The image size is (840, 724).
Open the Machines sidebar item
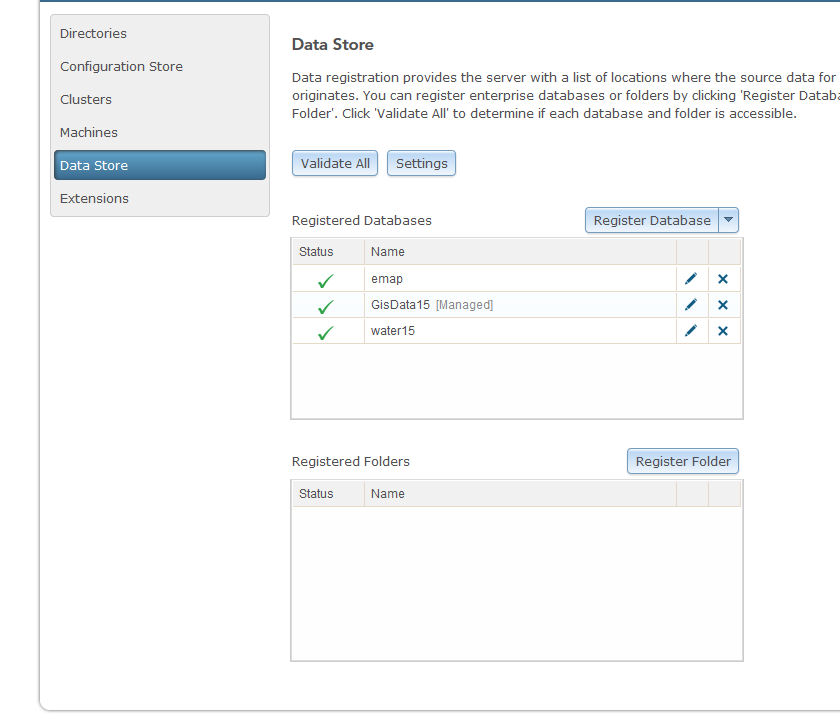(89, 132)
